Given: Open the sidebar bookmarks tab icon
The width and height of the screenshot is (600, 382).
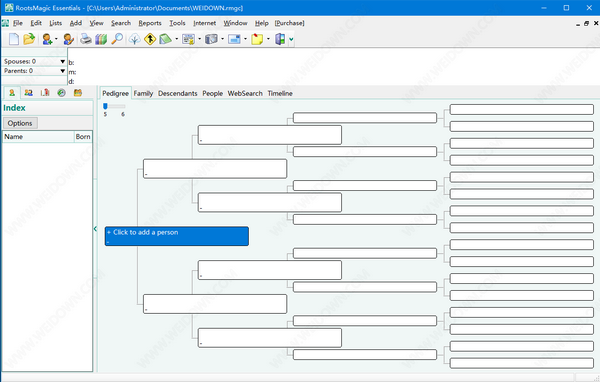Looking at the screenshot, I should (45, 93).
